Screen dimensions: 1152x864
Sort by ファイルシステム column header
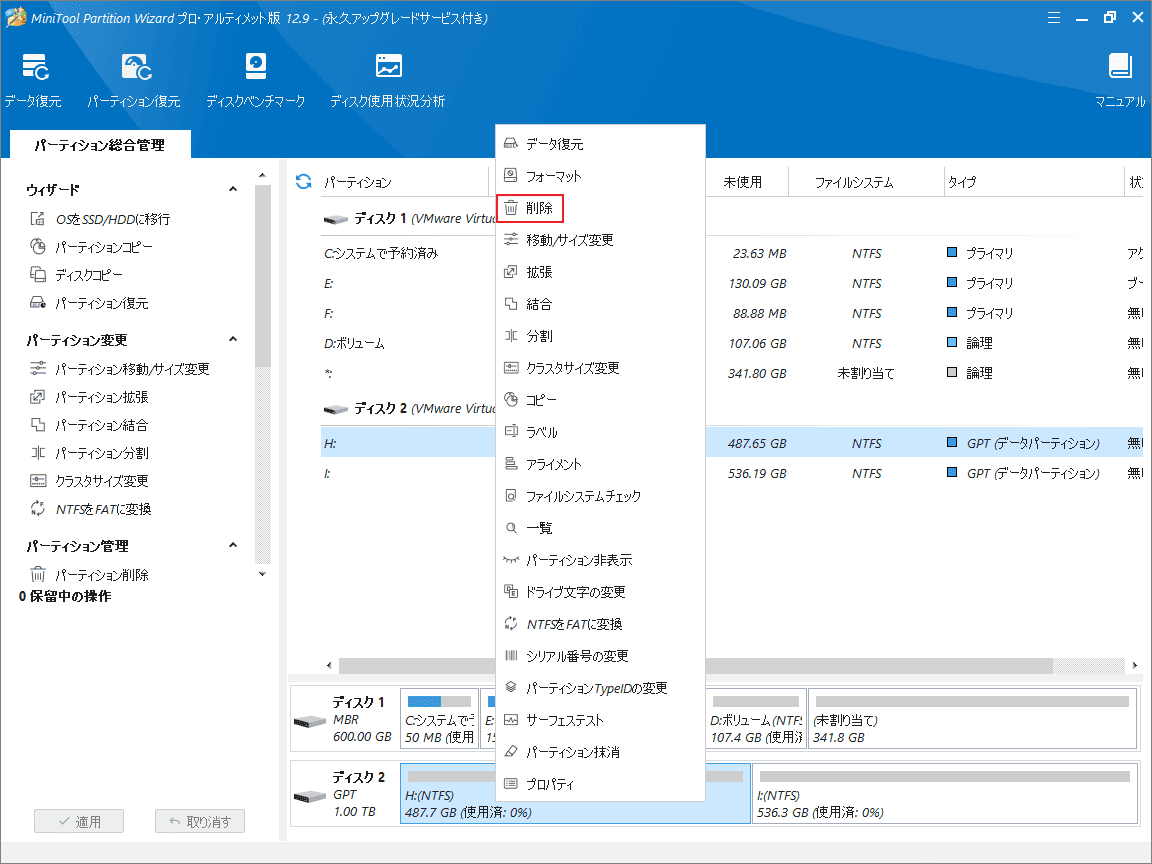coord(854,181)
